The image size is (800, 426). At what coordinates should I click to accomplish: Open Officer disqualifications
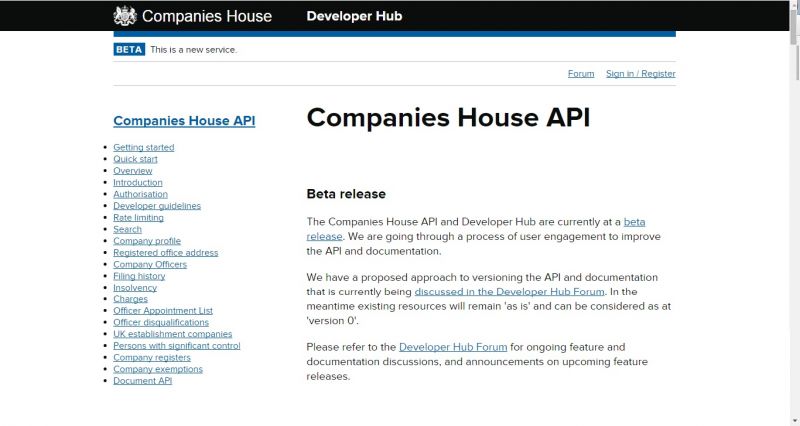(161, 322)
